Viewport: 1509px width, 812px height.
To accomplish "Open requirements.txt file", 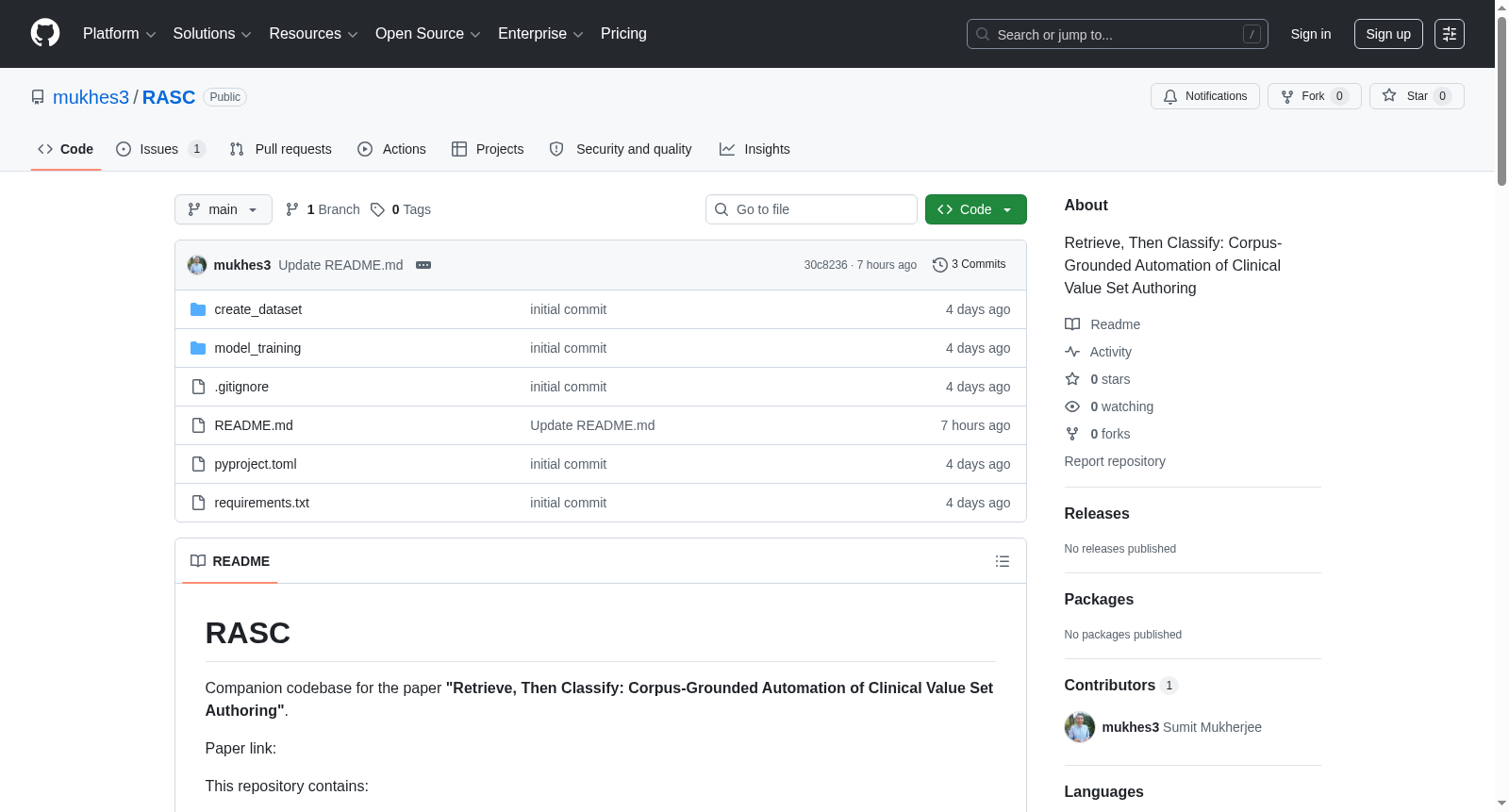I will [x=261, y=503].
